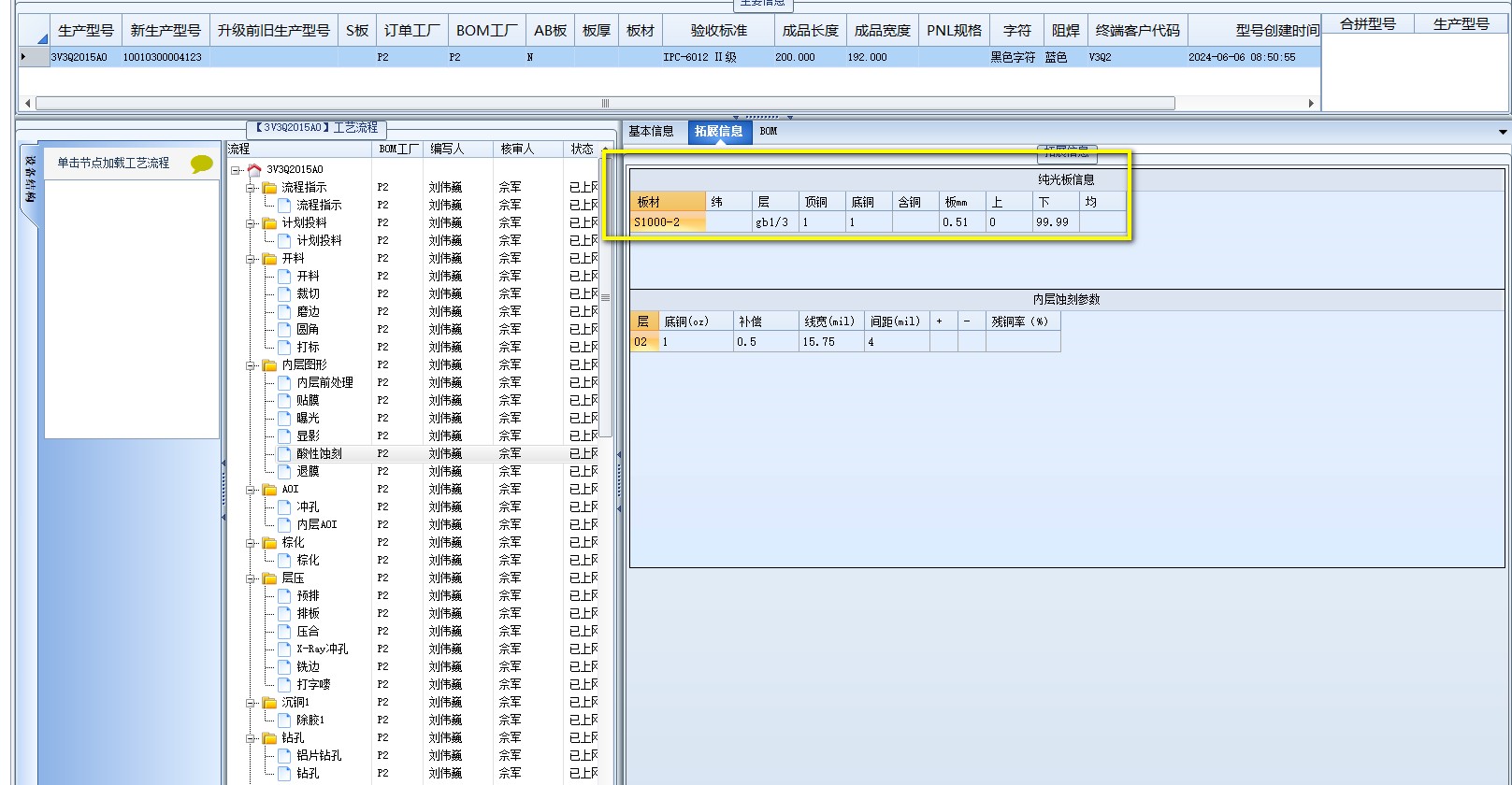Click the document icon beside 打标

click(284, 347)
